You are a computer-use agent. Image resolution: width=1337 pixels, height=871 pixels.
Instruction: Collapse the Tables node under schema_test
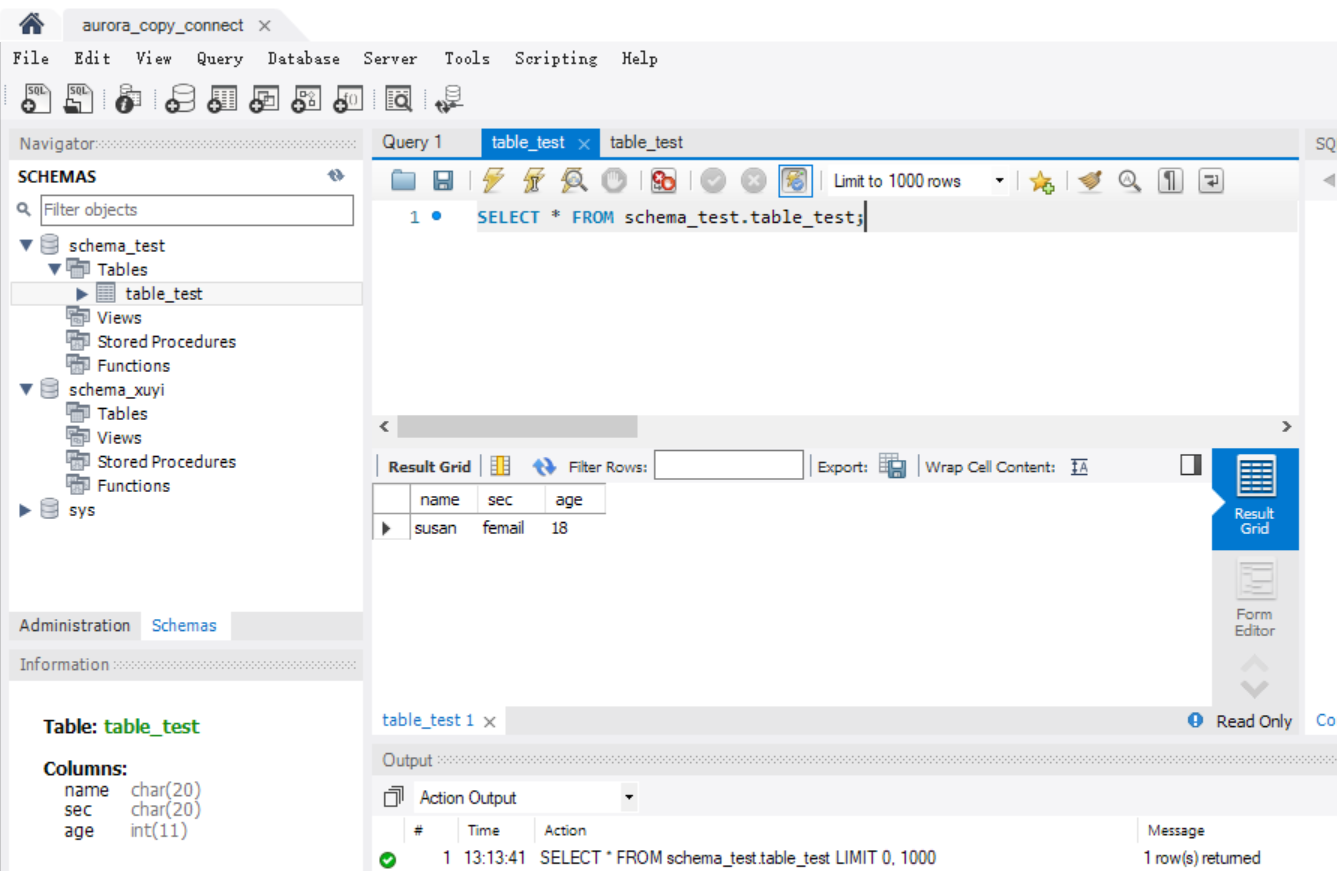[55, 270]
